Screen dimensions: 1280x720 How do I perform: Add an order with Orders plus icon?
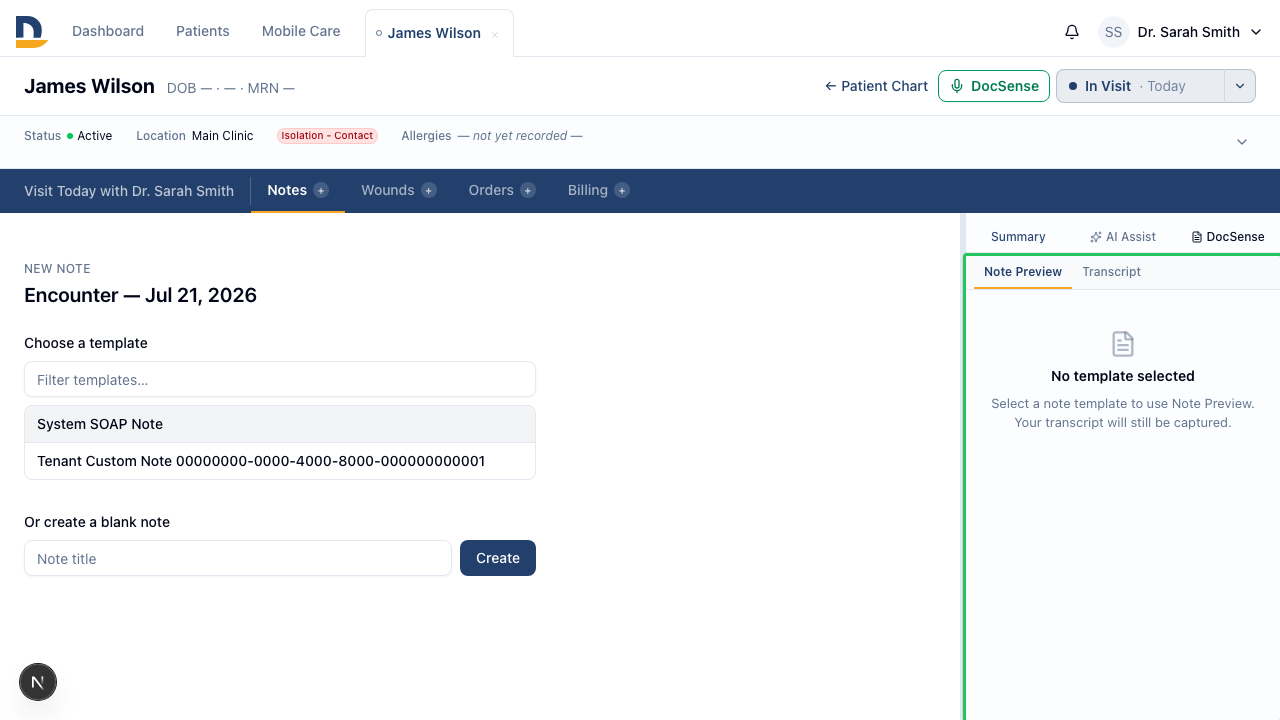528,190
